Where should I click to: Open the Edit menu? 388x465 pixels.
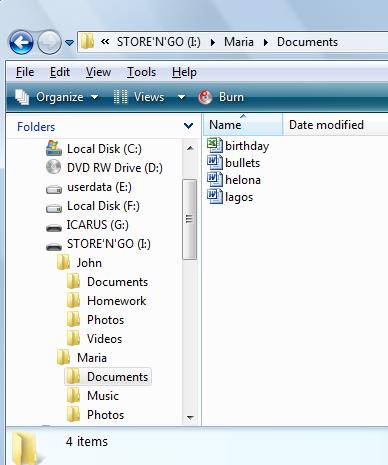(x=60, y=72)
